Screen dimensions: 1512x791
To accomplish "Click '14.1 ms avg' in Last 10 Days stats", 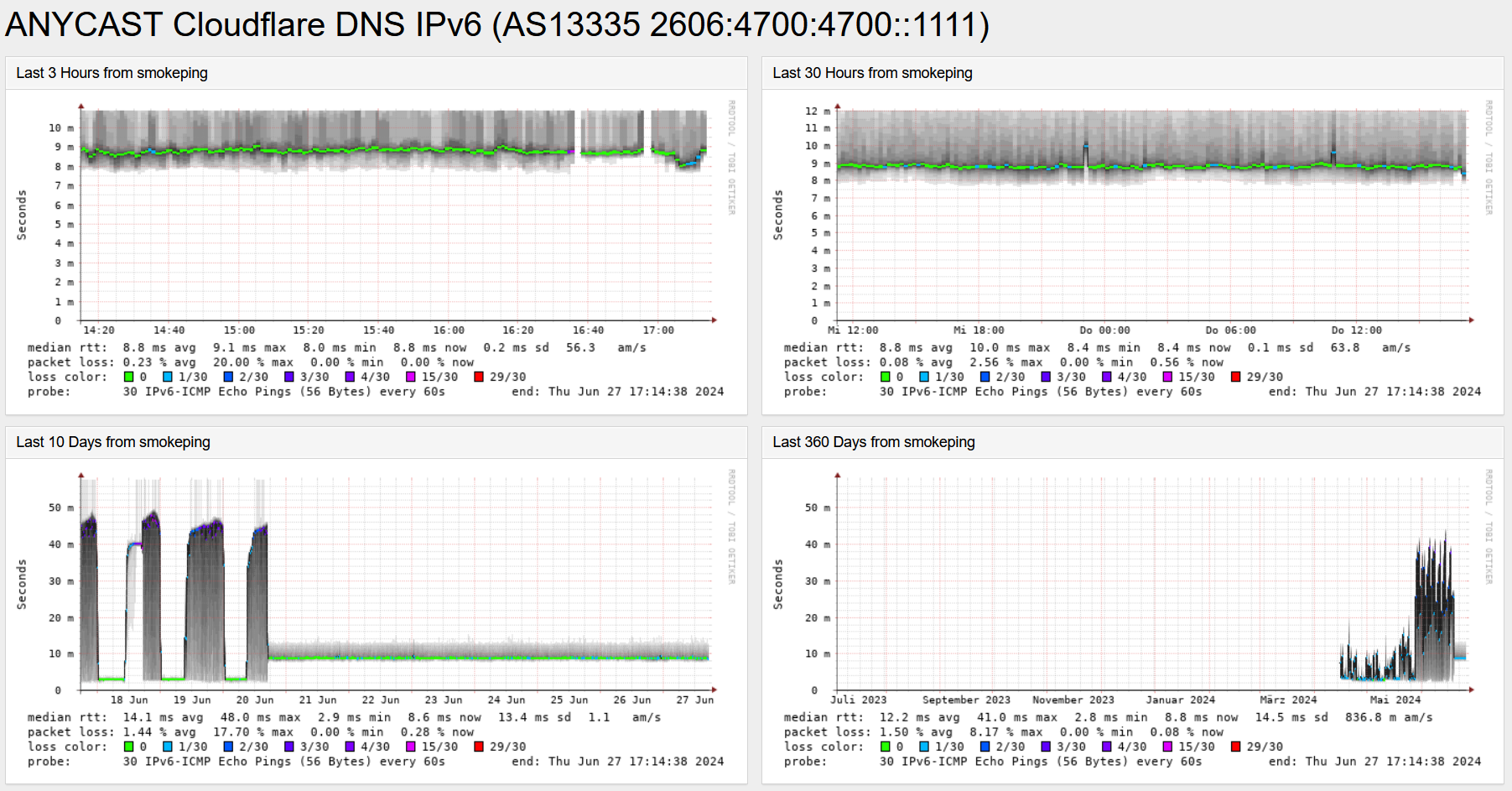I will [x=163, y=717].
